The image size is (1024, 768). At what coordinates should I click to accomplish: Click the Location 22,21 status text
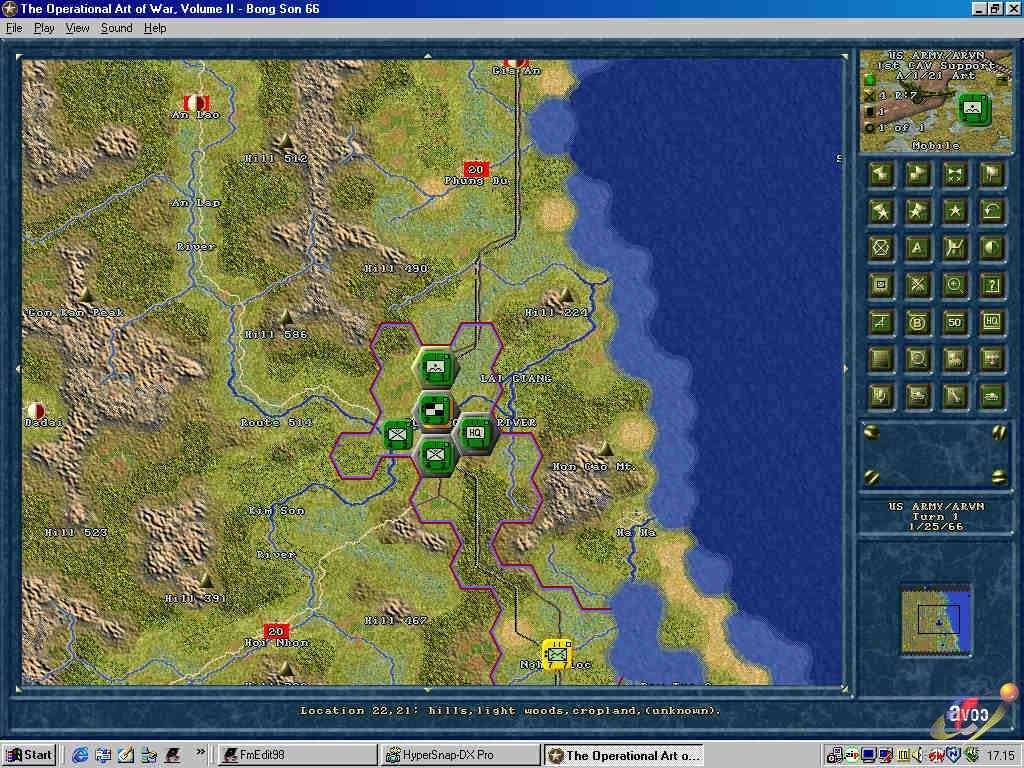coord(510,711)
